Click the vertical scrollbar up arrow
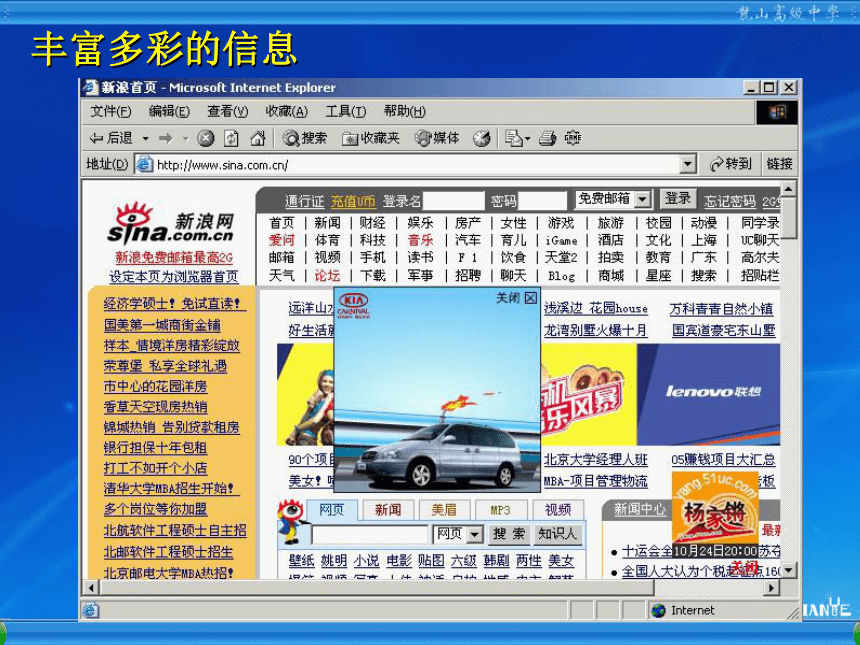Image resolution: width=860 pixels, height=645 pixels. 788,189
